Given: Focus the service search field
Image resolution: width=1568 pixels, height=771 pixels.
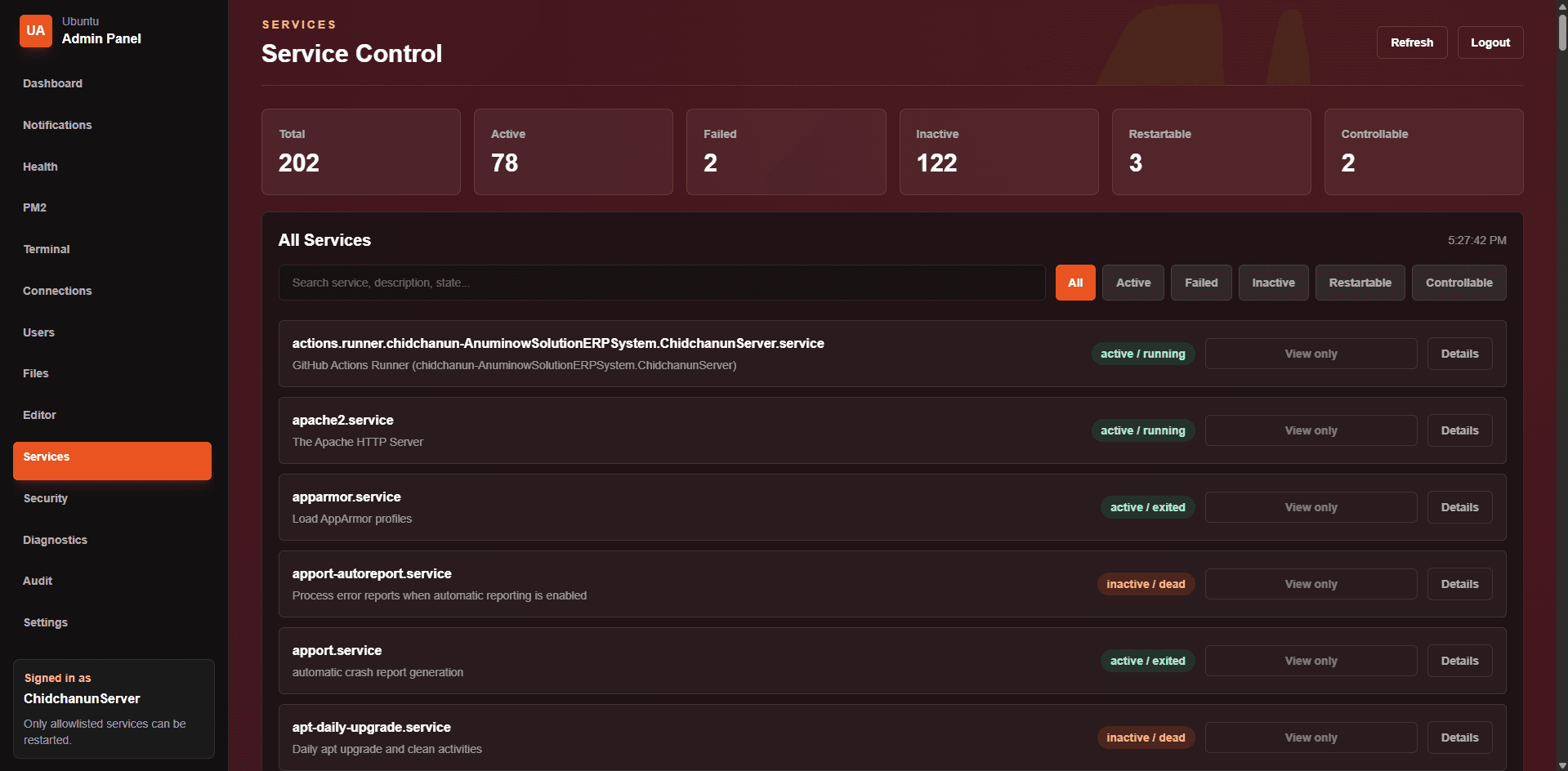Looking at the screenshot, I should pos(662,283).
